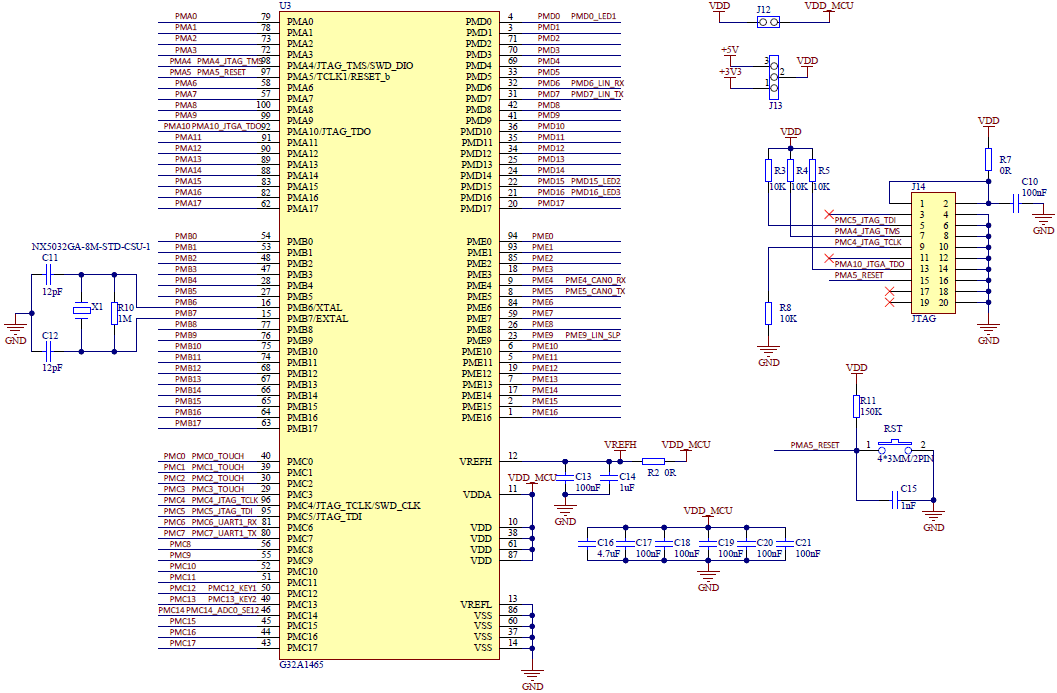Select the J14 JTAG connector body
This screenshot has width=1057, height=693.
point(932,254)
